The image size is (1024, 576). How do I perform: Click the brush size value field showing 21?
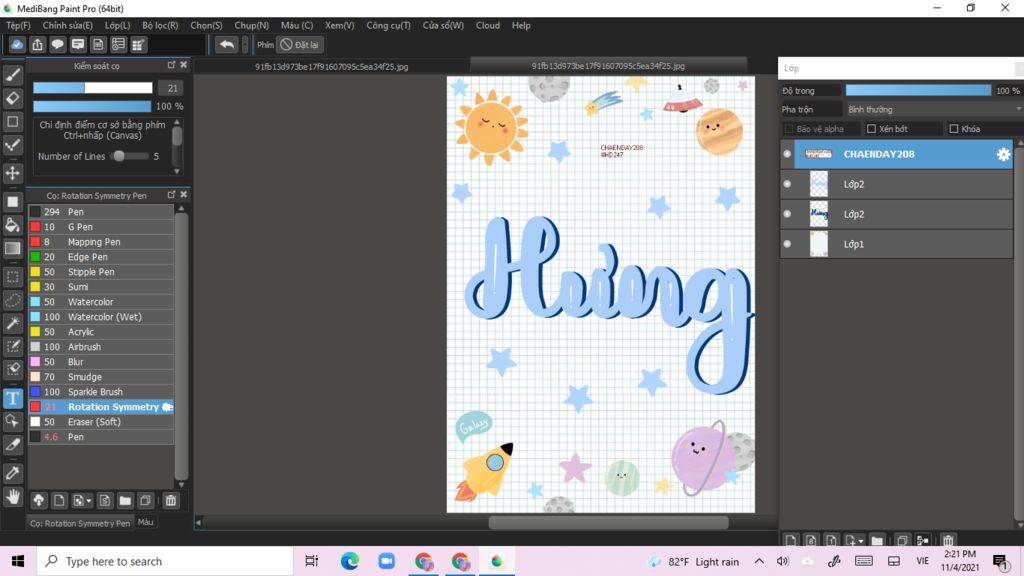(172, 88)
